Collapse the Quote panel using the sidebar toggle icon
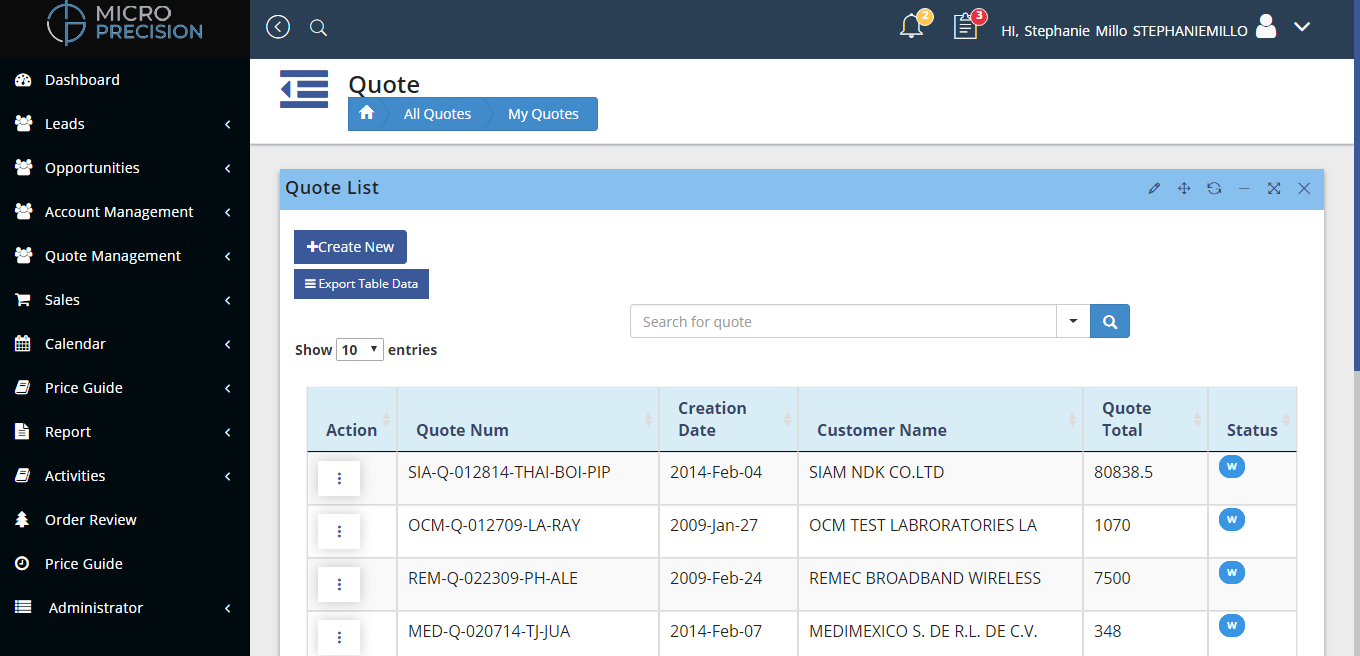The image size is (1360, 656). point(304,89)
